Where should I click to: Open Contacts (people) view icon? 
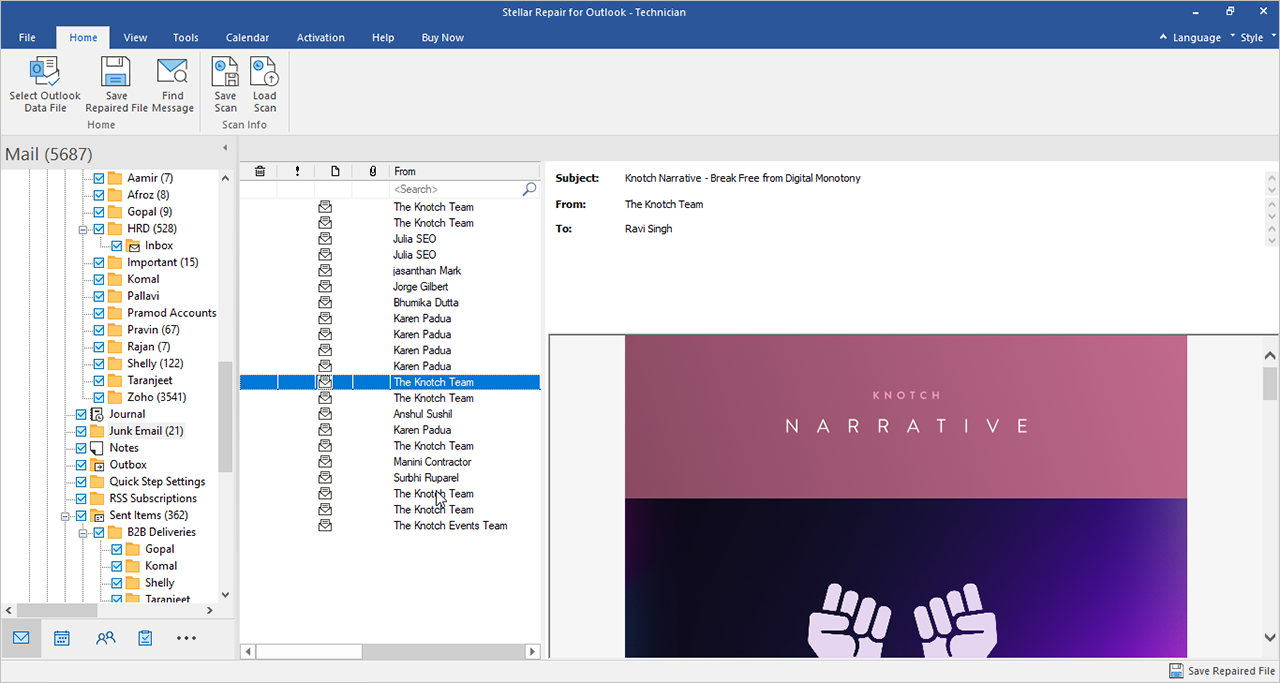[x=105, y=638]
